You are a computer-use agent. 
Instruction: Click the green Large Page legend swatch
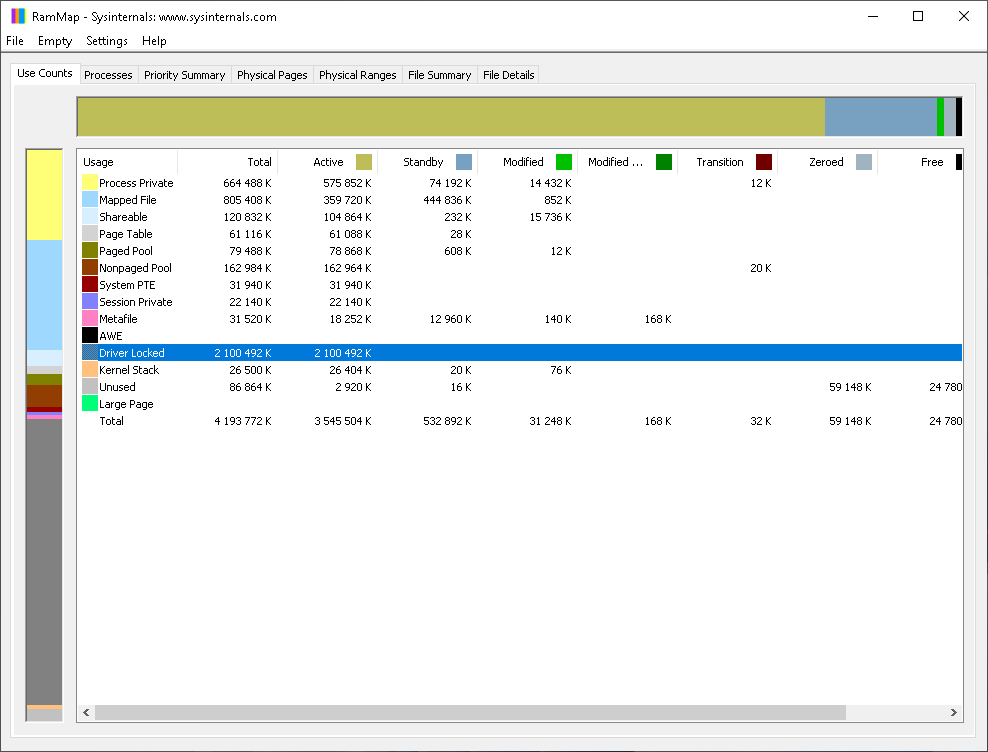point(90,404)
